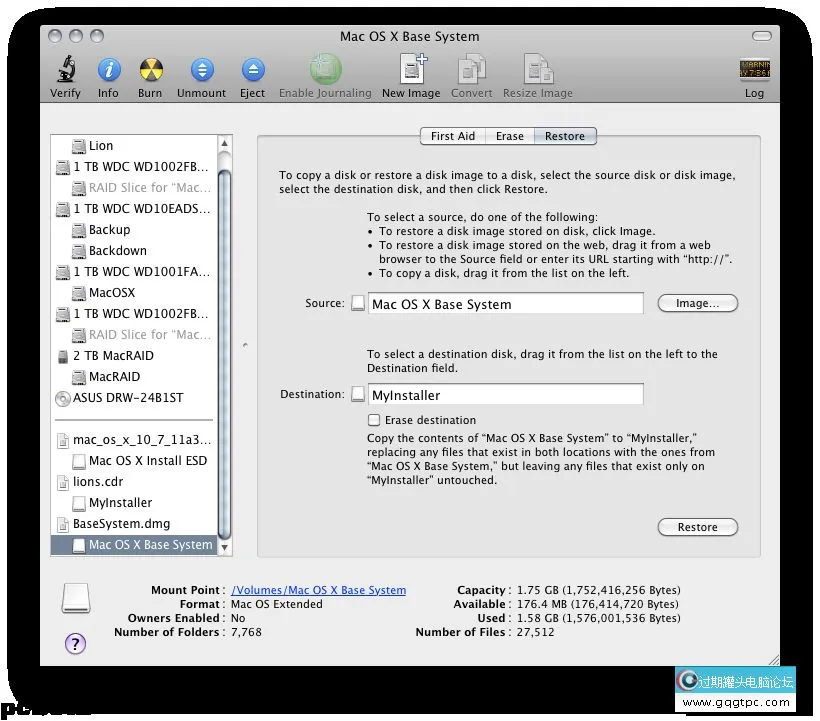Unmount the selected volume via toolbar
The height and width of the screenshot is (721, 820).
(202, 71)
